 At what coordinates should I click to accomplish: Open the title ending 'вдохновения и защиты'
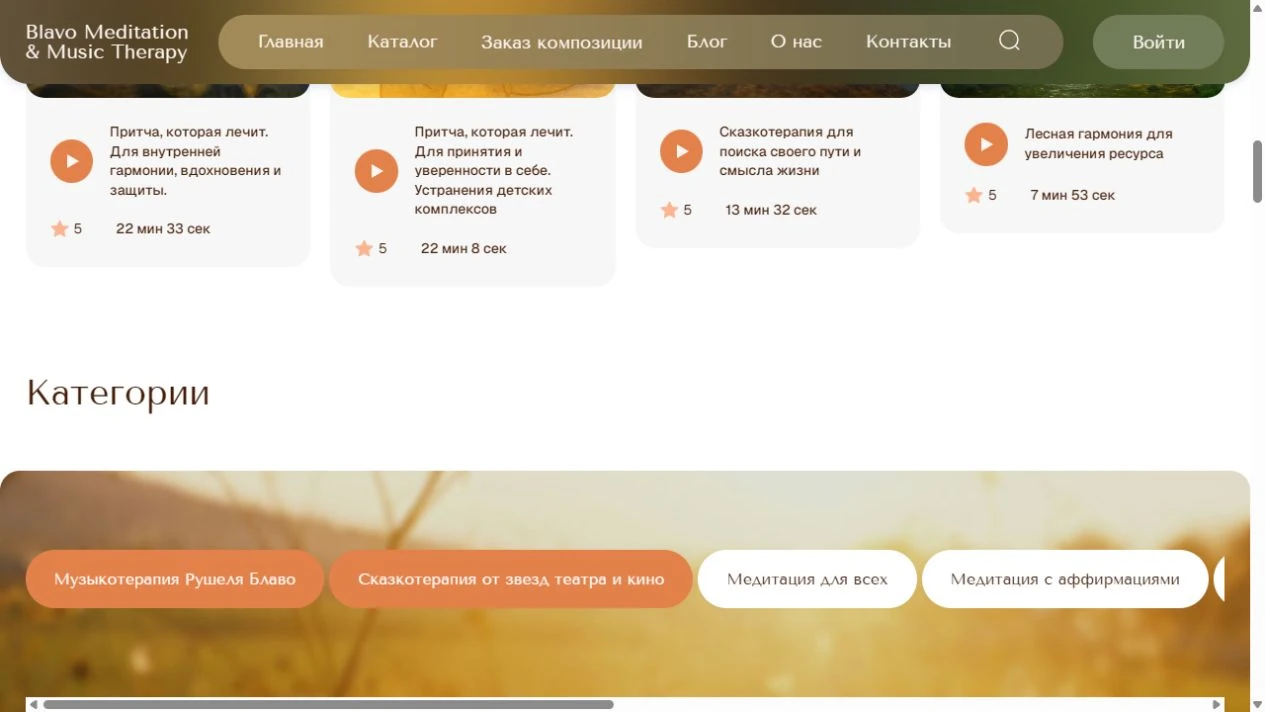195,161
